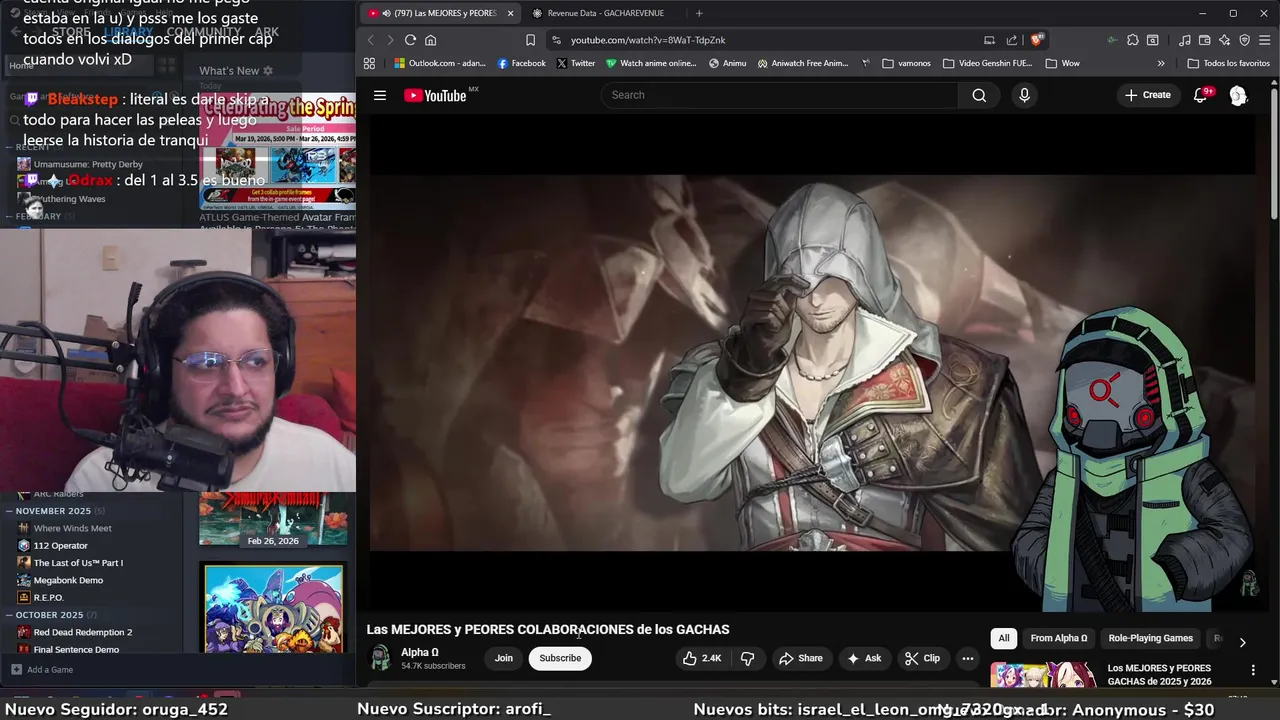Open the Todos los favoritos folder
Viewport: 1280px width, 720px height.
(1229, 63)
